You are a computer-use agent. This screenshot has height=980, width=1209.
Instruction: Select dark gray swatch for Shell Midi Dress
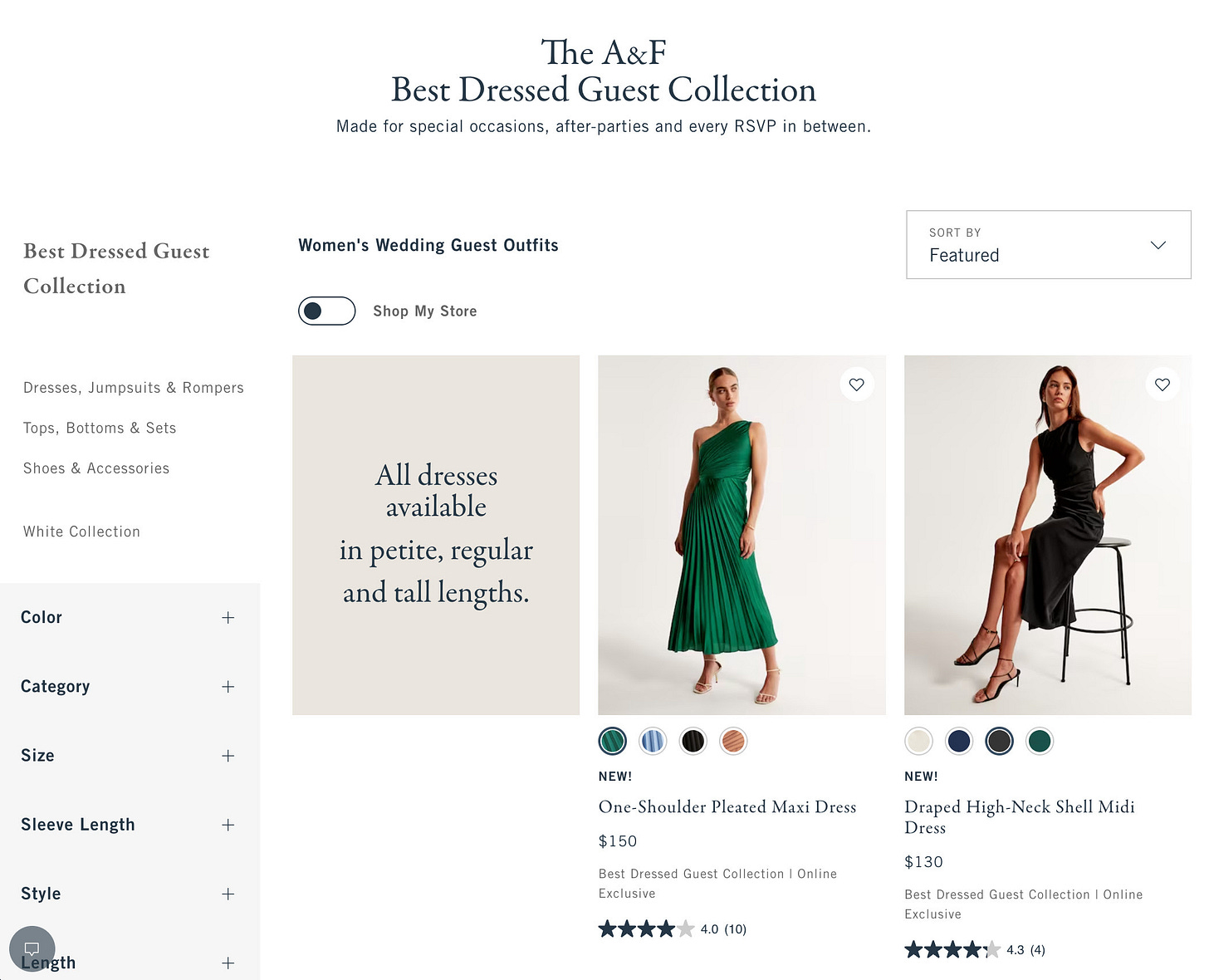[x=999, y=741]
